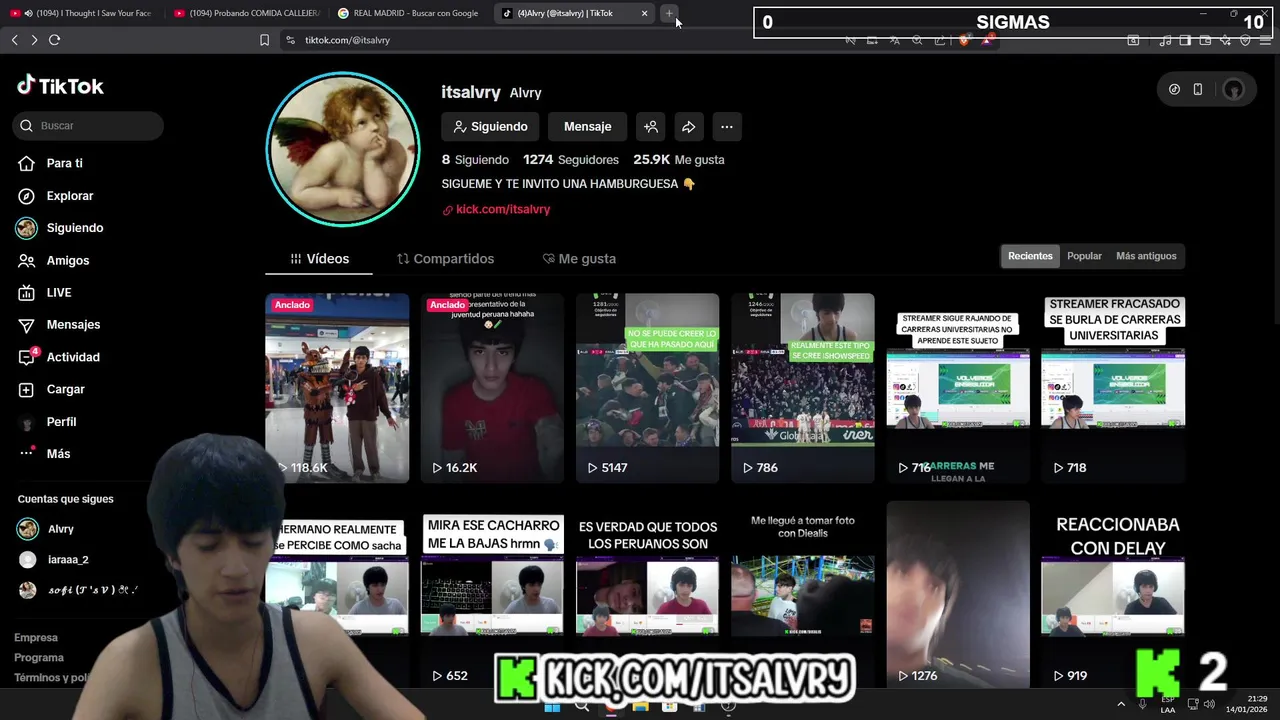
Task: Click the Mensaje button
Action: click(x=587, y=127)
